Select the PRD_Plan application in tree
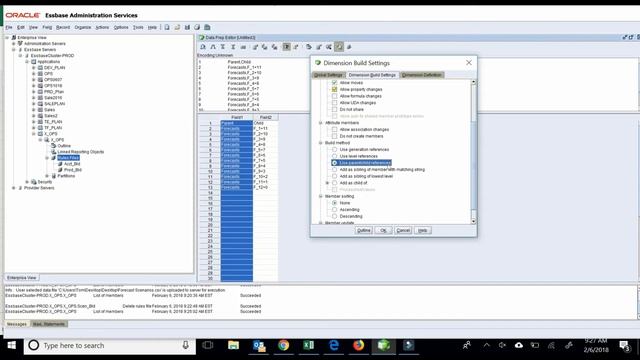 click(54, 92)
